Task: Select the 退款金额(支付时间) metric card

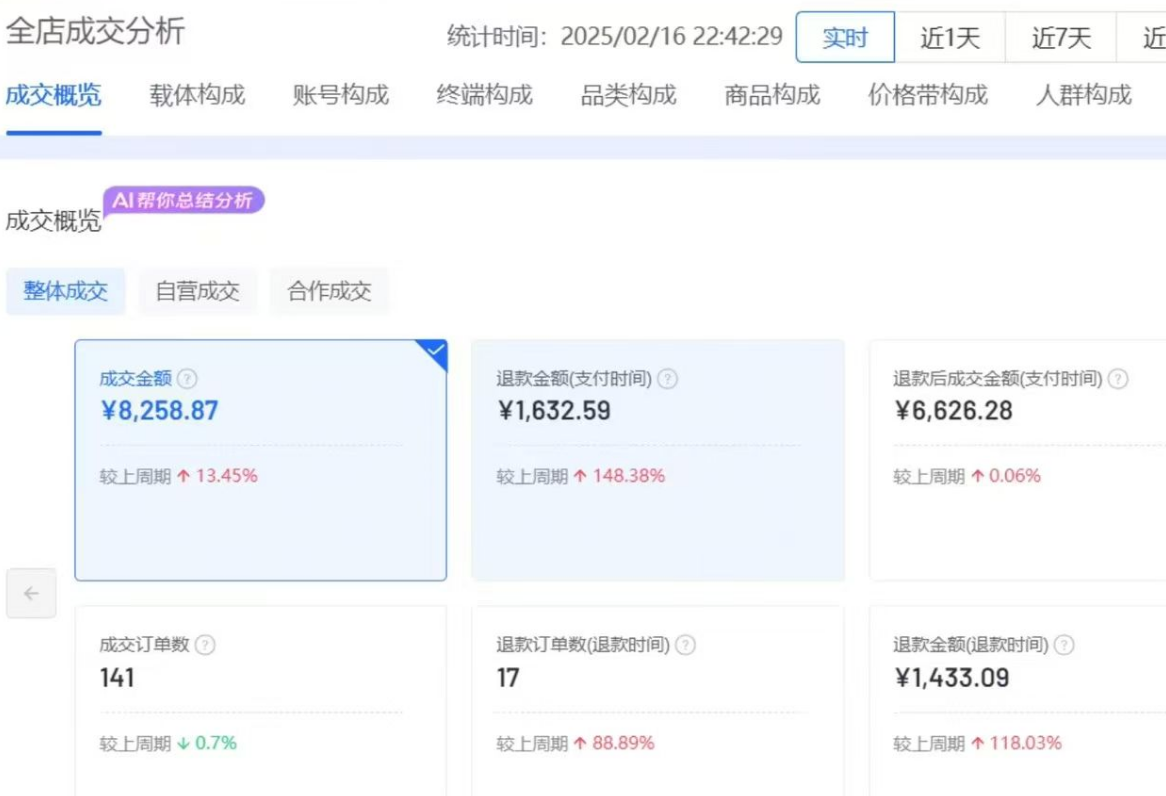Action: tap(657, 460)
